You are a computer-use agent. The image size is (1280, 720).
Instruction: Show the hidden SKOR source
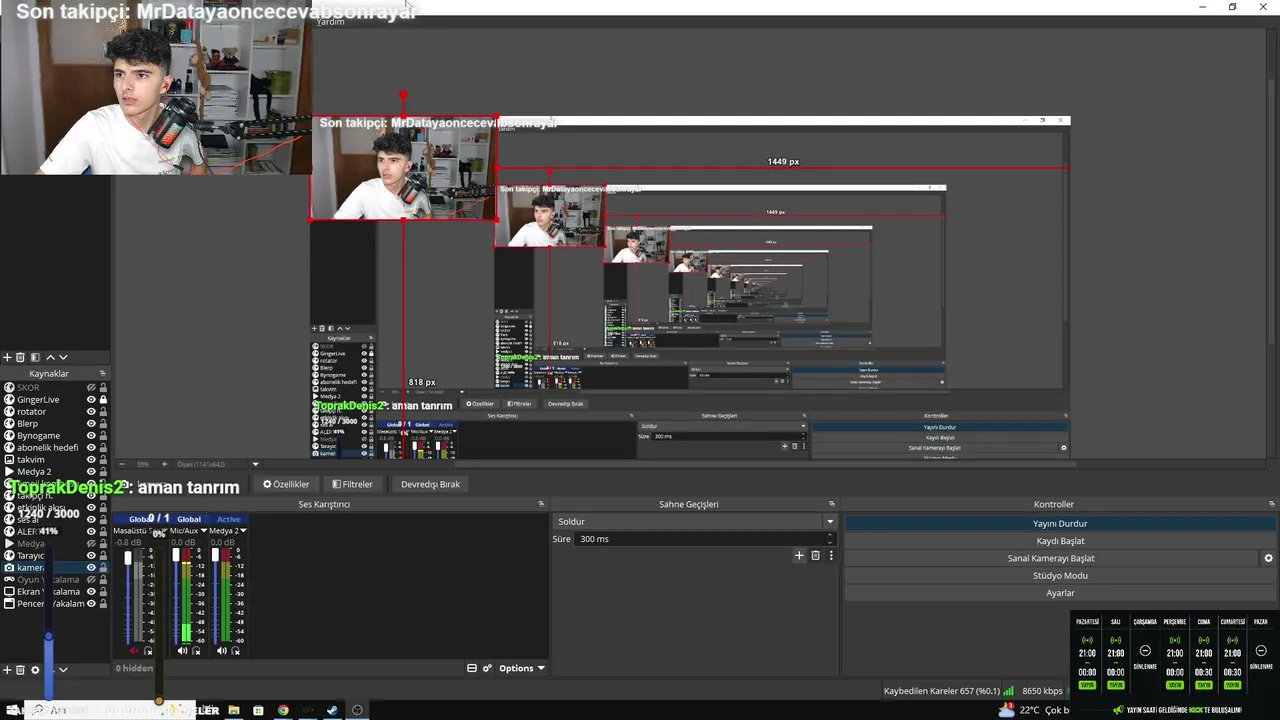pyautogui.click(x=91, y=388)
